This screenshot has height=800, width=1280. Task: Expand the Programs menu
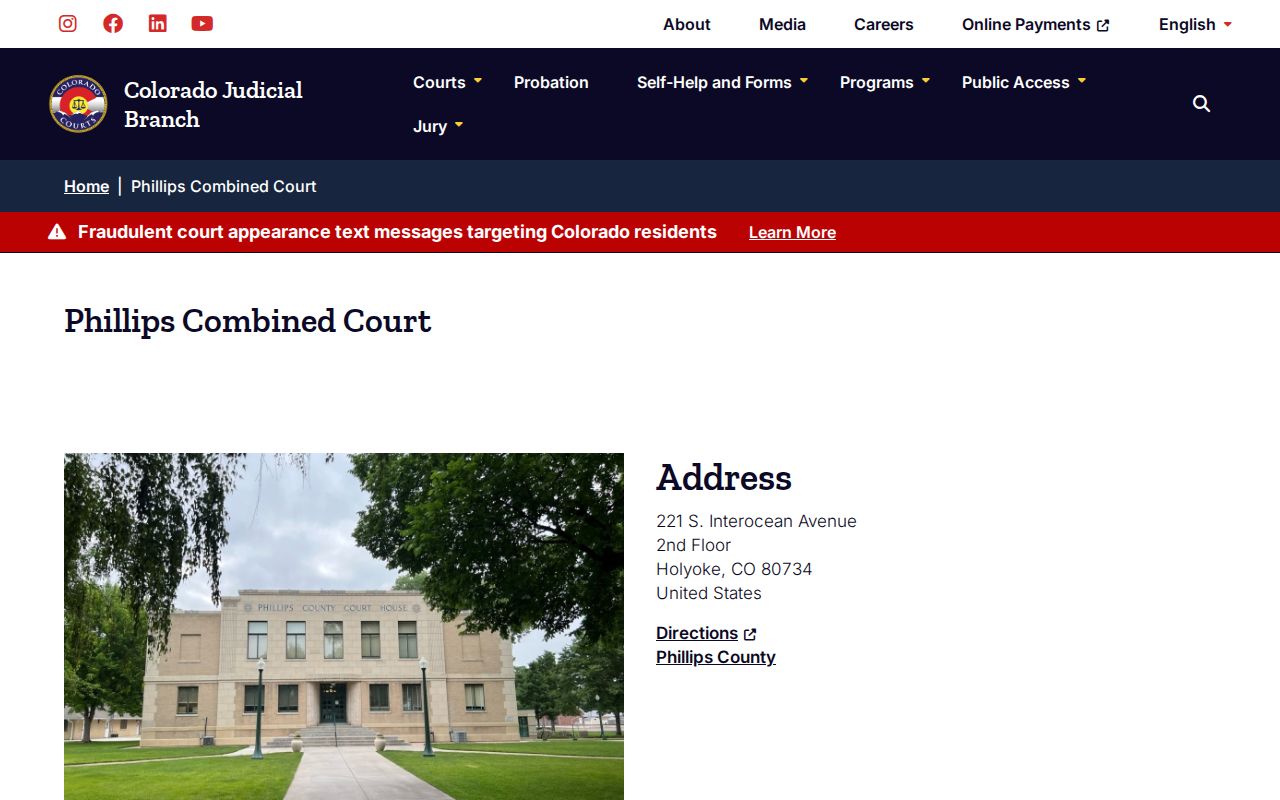[884, 82]
